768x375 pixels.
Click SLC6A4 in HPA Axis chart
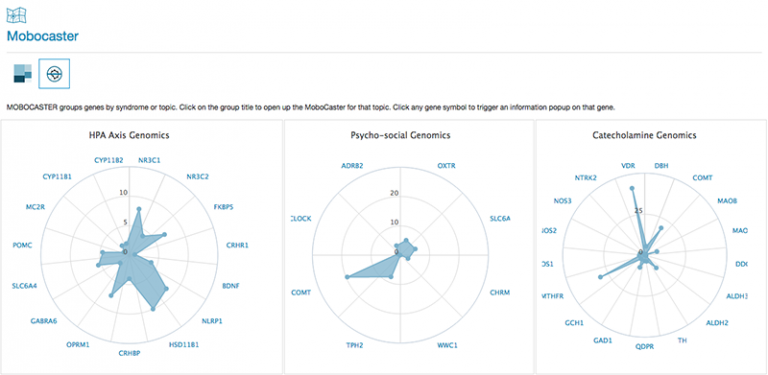24,285
